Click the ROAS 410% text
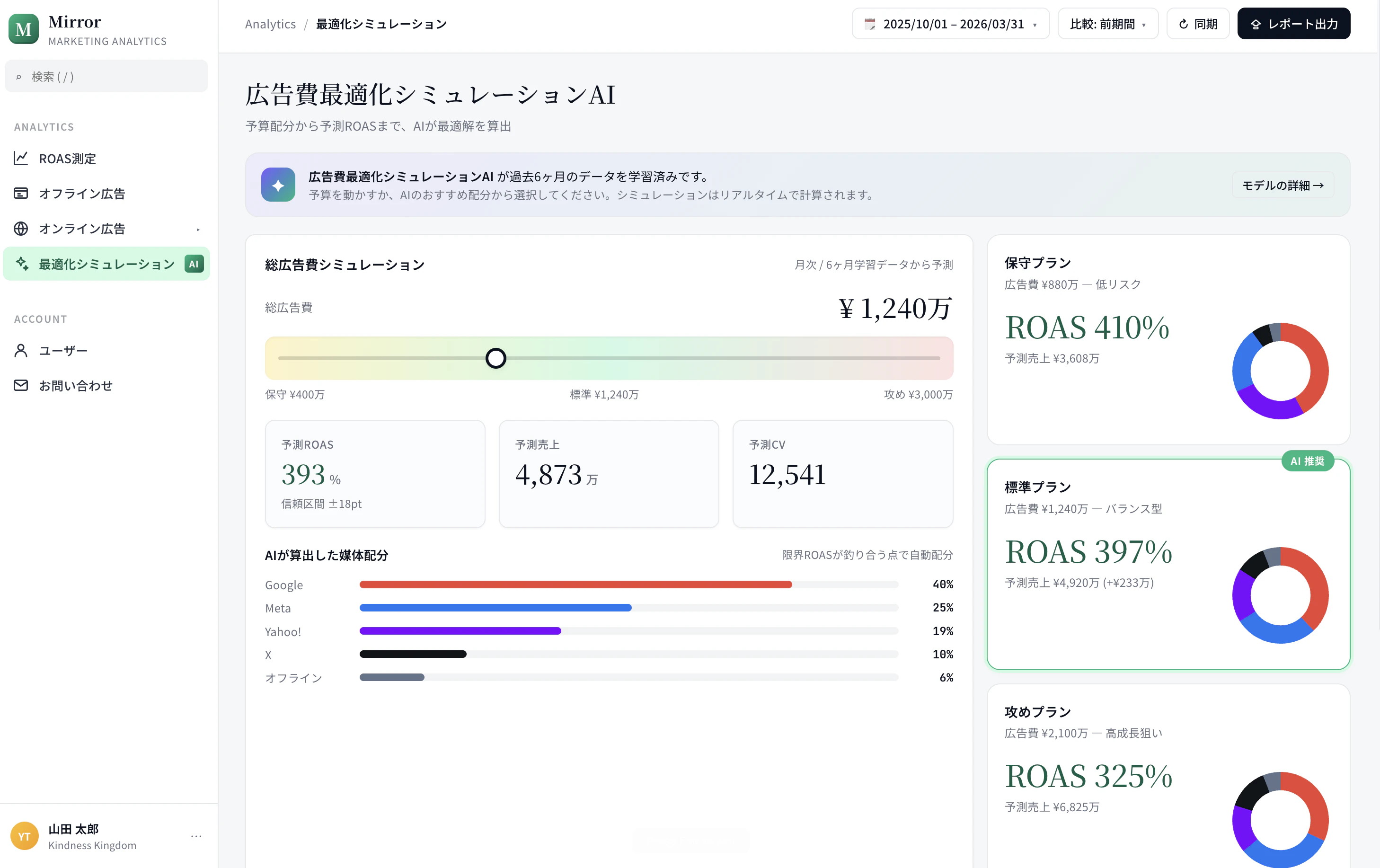The width and height of the screenshot is (1380, 868). coord(1087,327)
